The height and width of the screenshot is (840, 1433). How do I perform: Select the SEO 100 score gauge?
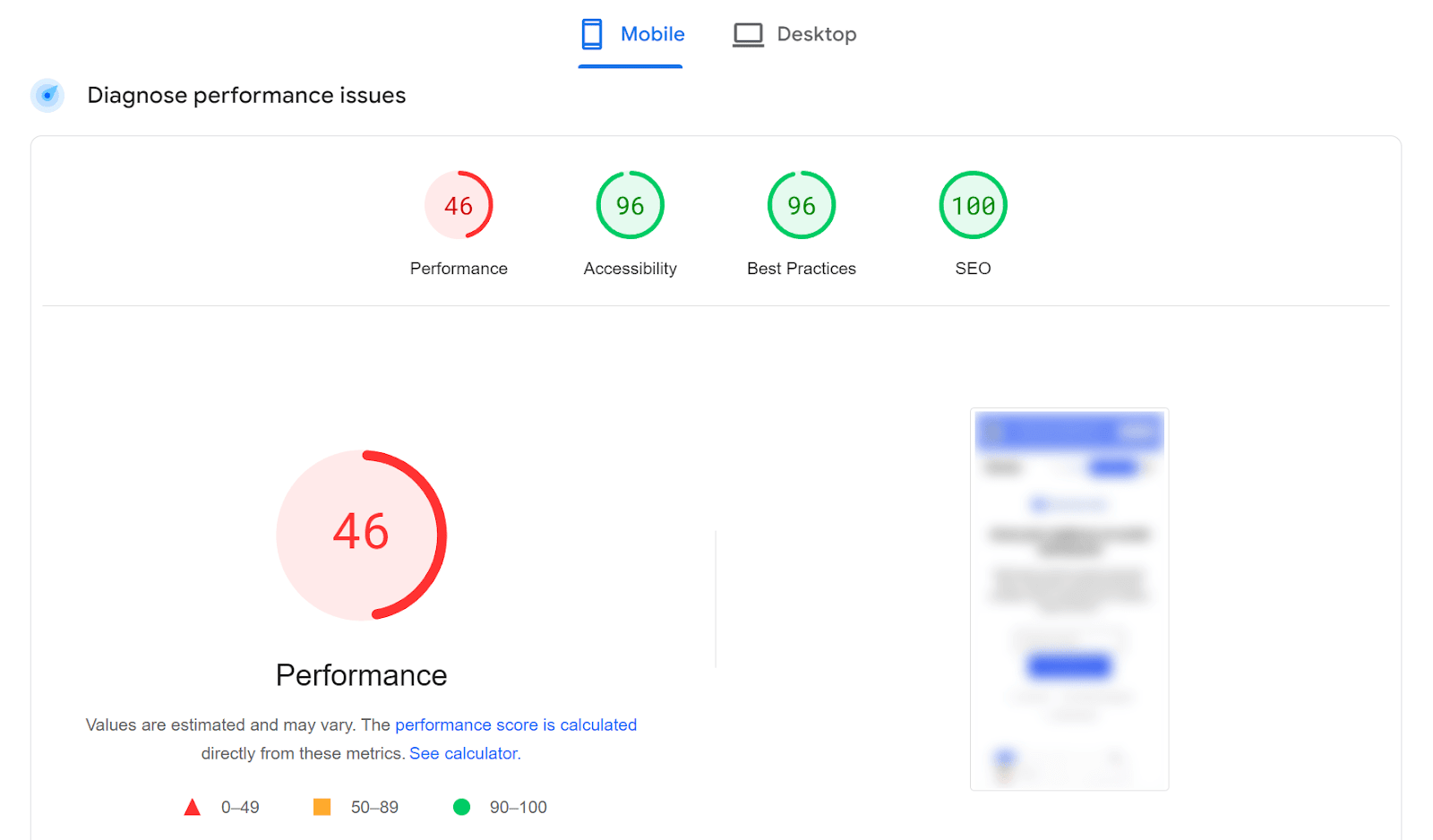(x=974, y=205)
